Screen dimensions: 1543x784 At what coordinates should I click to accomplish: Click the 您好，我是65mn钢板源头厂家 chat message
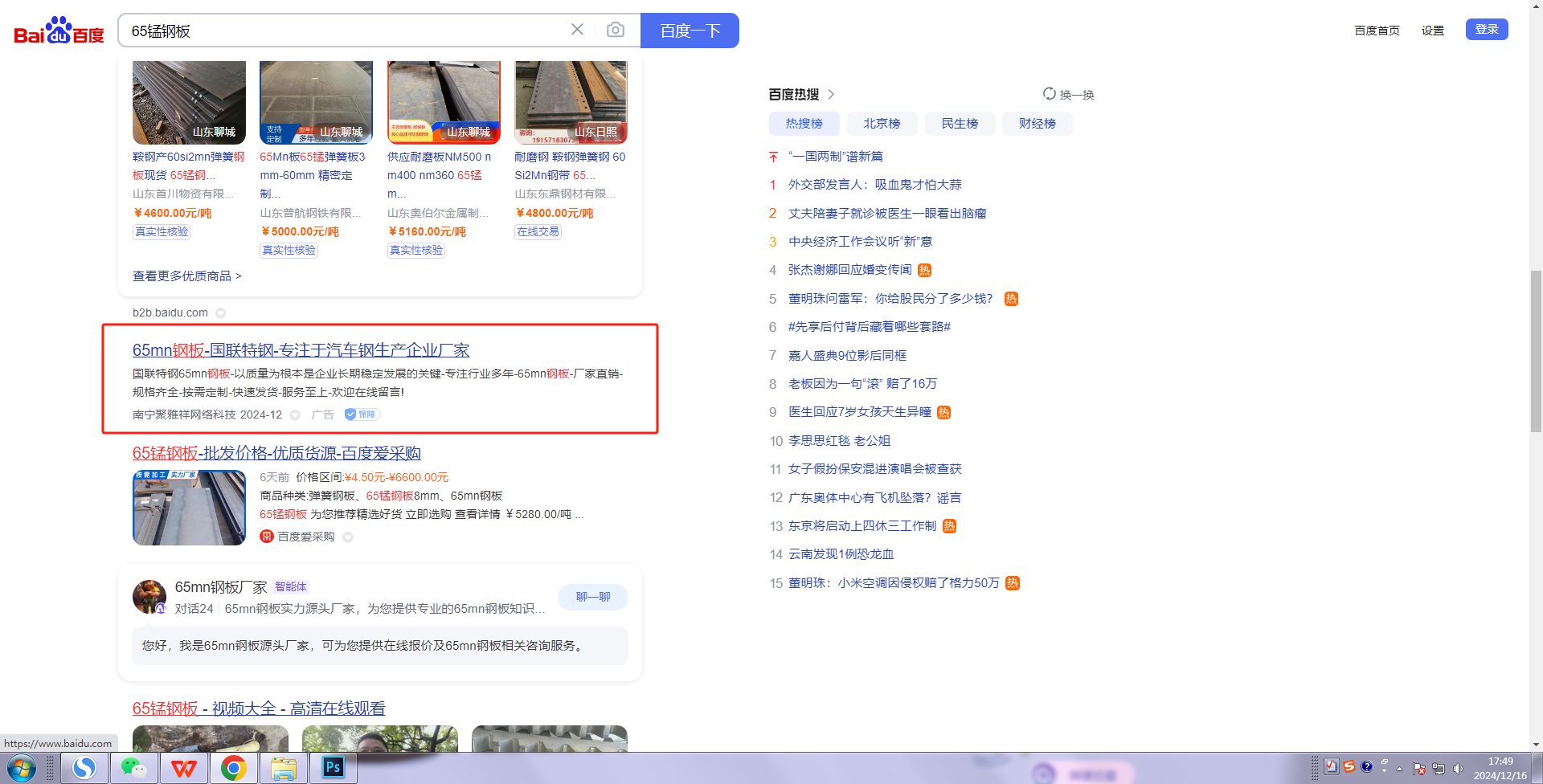point(380,646)
